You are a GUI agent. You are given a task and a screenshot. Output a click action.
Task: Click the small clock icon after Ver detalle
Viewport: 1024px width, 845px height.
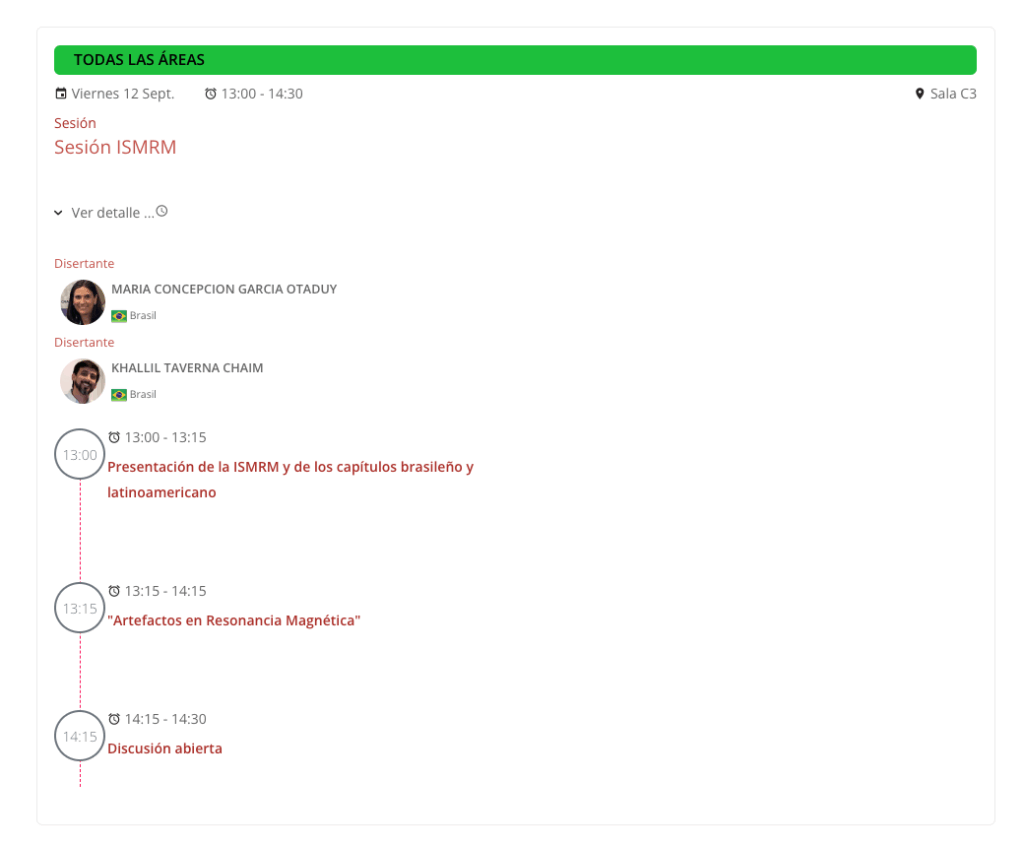tap(162, 211)
